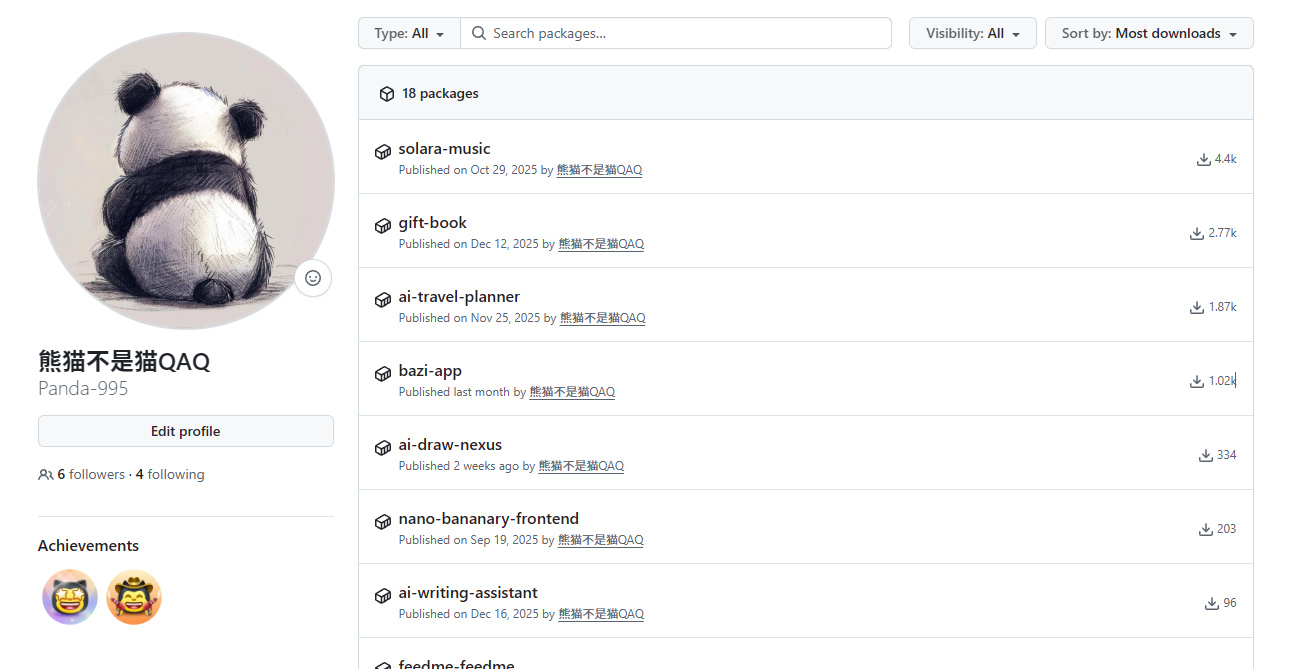Open the Visibility: All dropdown
Viewport: 1298px width, 669px height.
point(972,33)
